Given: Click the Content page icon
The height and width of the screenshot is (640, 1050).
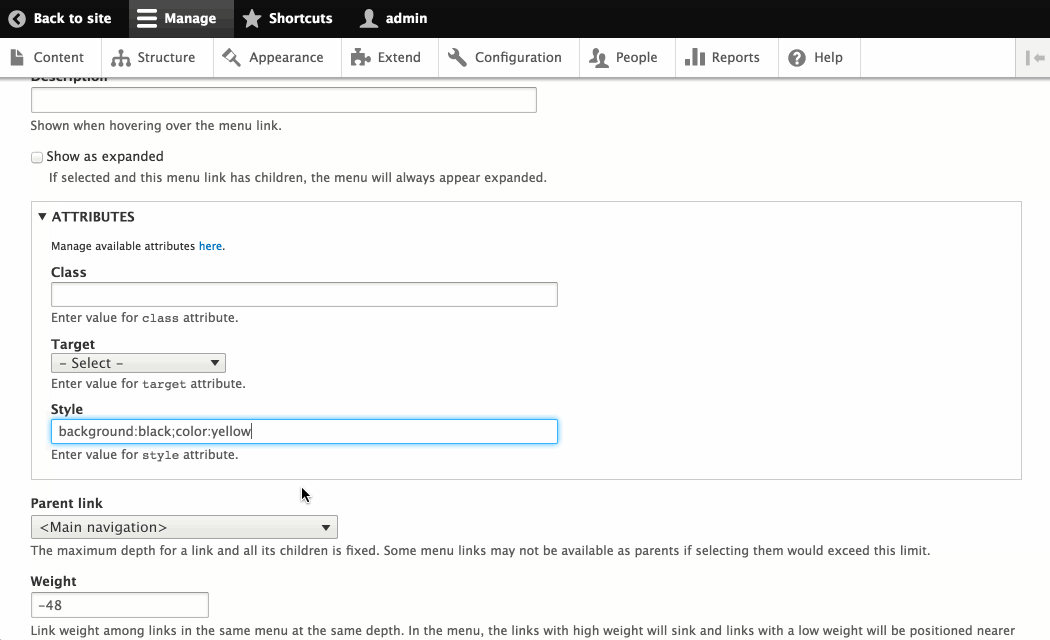Looking at the screenshot, I should pyautogui.click(x=17, y=58).
